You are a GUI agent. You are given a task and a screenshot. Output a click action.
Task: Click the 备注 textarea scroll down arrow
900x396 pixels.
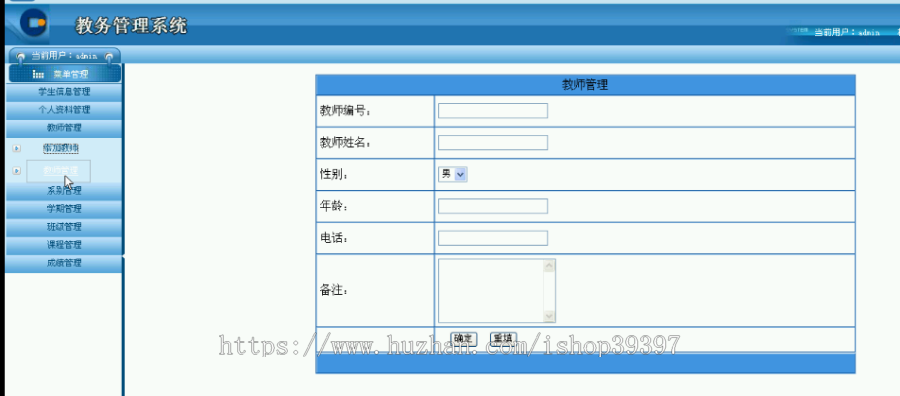[549, 316]
